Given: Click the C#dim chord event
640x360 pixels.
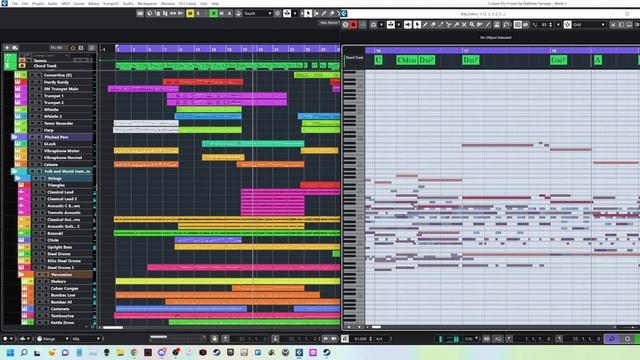Looking at the screenshot, I should pos(407,60).
